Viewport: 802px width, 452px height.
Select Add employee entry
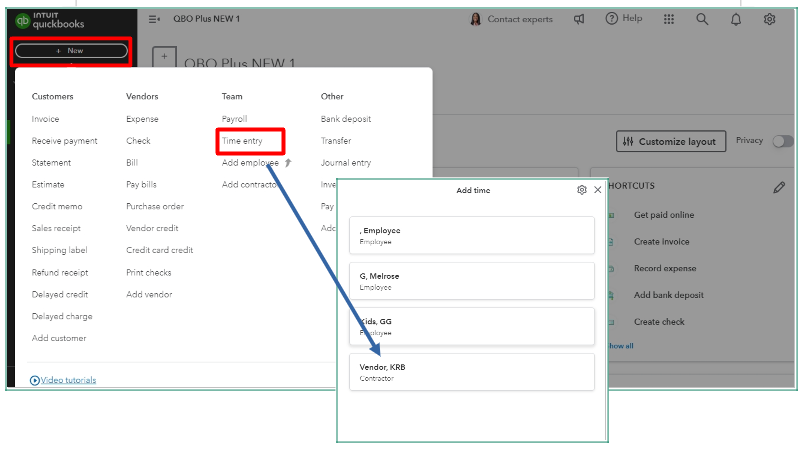[x=250, y=163]
